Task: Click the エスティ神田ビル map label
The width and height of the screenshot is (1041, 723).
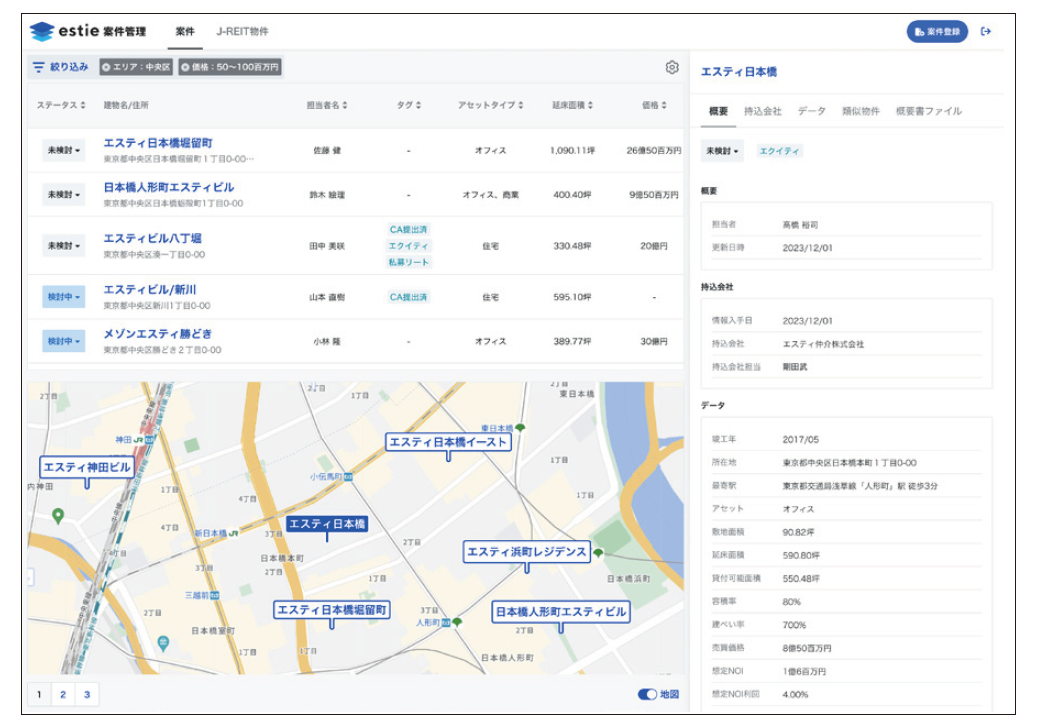Action: pyautogui.click(x=87, y=467)
